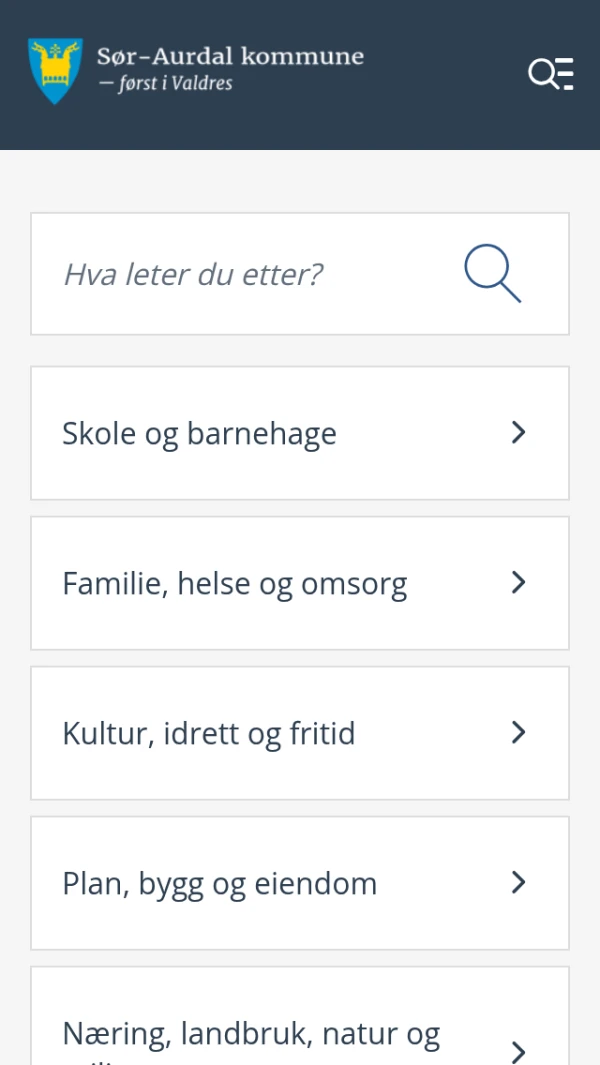Expand Kultur, idrett og fritid chevron
The image size is (600, 1065).
point(518,733)
